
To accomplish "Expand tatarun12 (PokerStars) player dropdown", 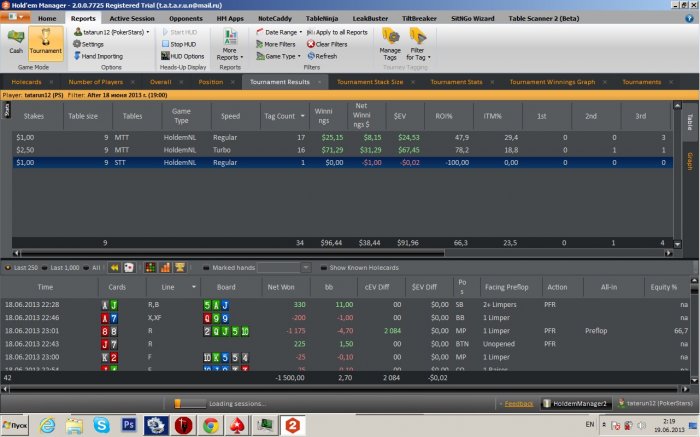I will tap(112, 32).
